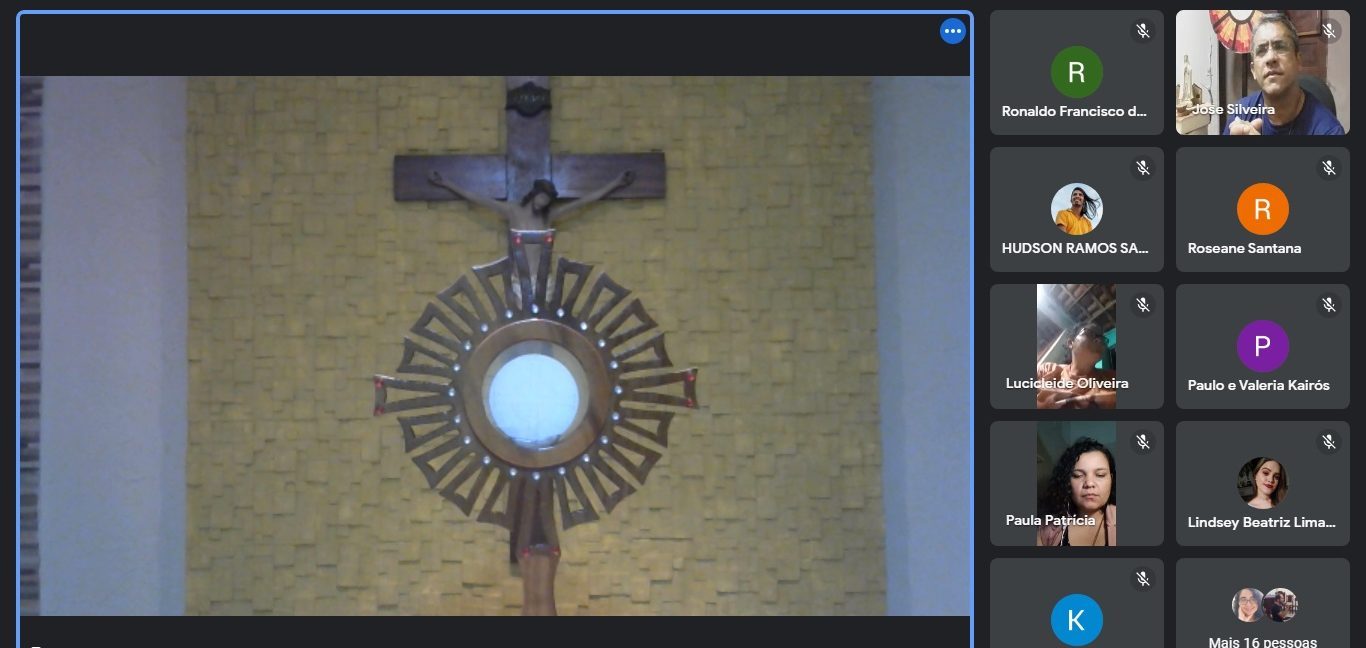Select the blue K avatar

pyautogui.click(x=1076, y=620)
